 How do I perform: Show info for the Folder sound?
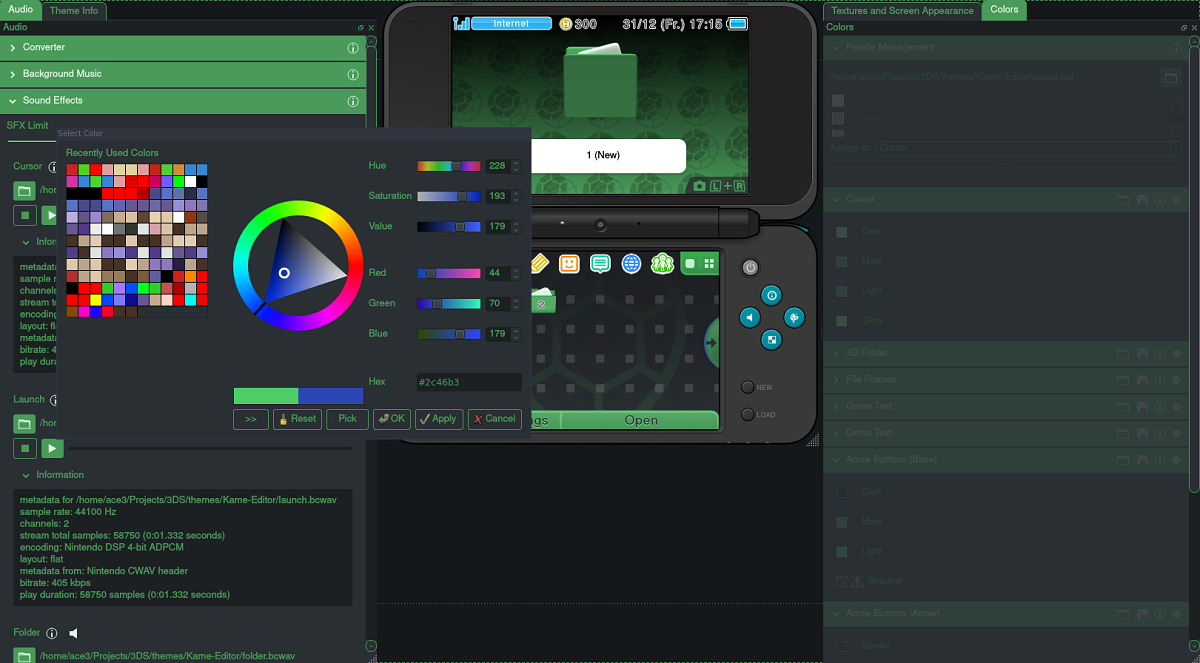(x=52, y=633)
